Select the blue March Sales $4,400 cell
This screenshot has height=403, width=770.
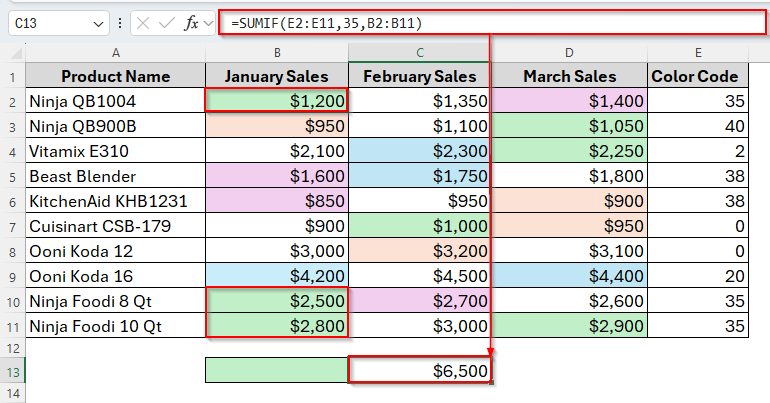(566, 275)
